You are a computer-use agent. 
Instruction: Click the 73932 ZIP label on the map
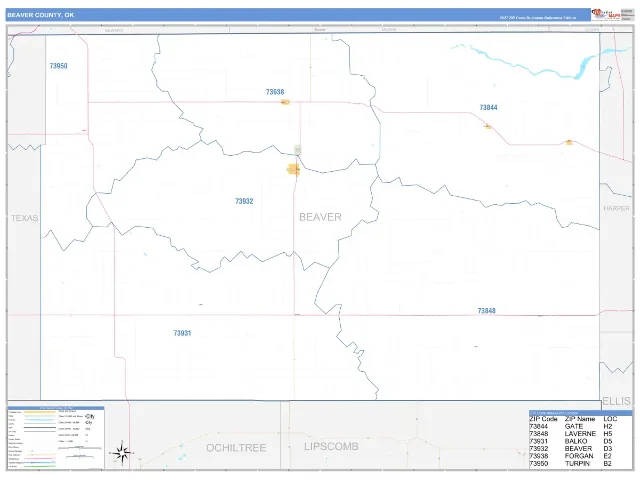coord(244,201)
